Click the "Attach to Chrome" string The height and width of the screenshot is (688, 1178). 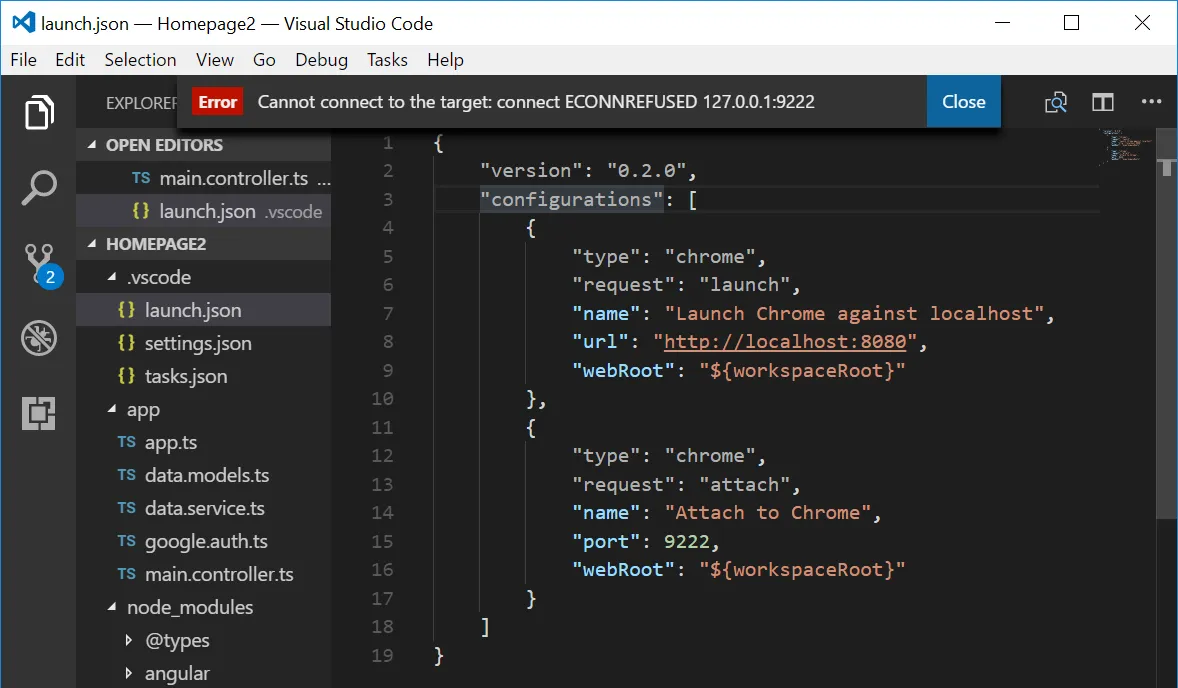pyautogui.click(x=768, y=513)
